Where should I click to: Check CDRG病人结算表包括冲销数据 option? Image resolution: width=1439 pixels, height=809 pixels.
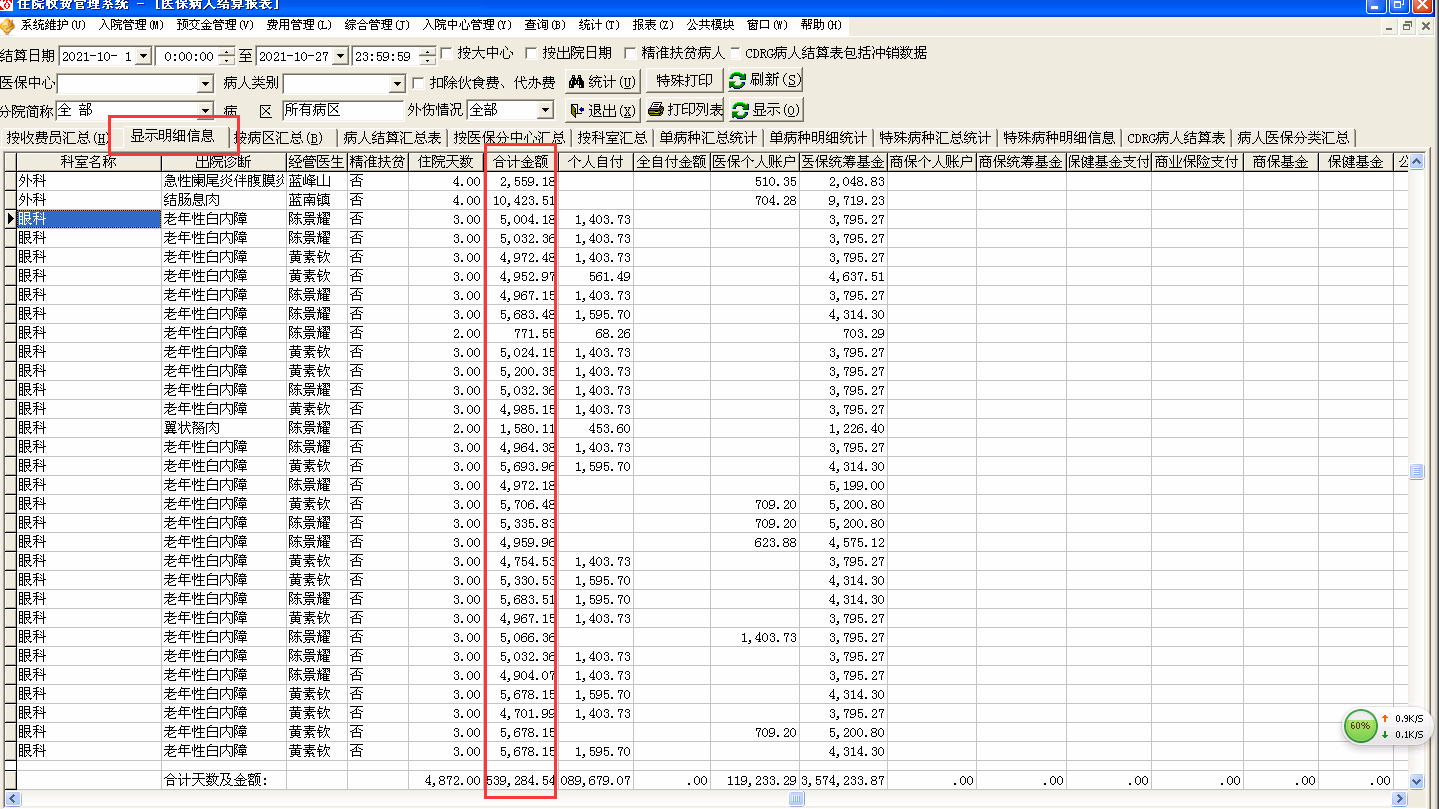(735, 53)
